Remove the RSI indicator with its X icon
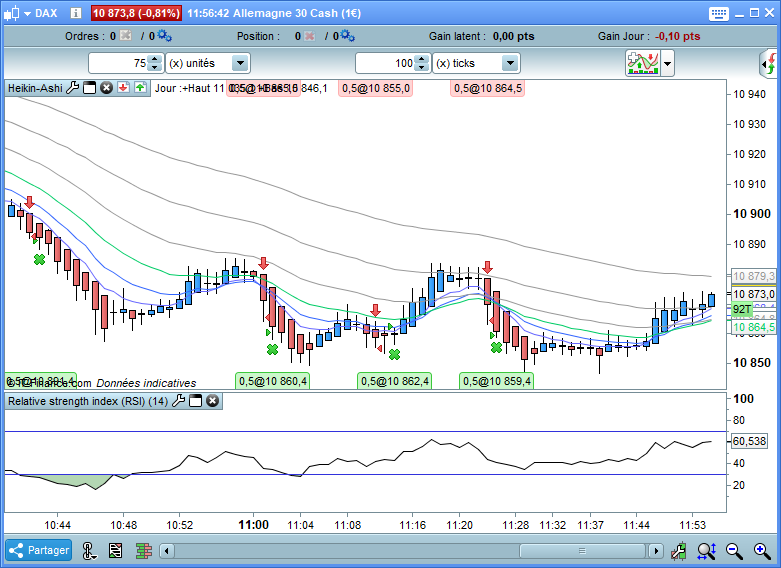The image size is (781, 568). 213,401
